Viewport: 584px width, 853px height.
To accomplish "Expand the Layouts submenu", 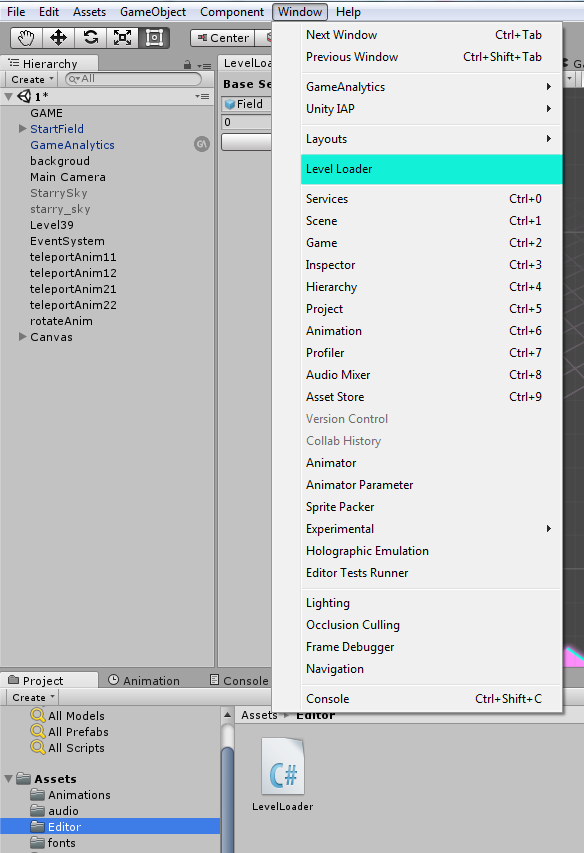I will click(x=431, y=139).
